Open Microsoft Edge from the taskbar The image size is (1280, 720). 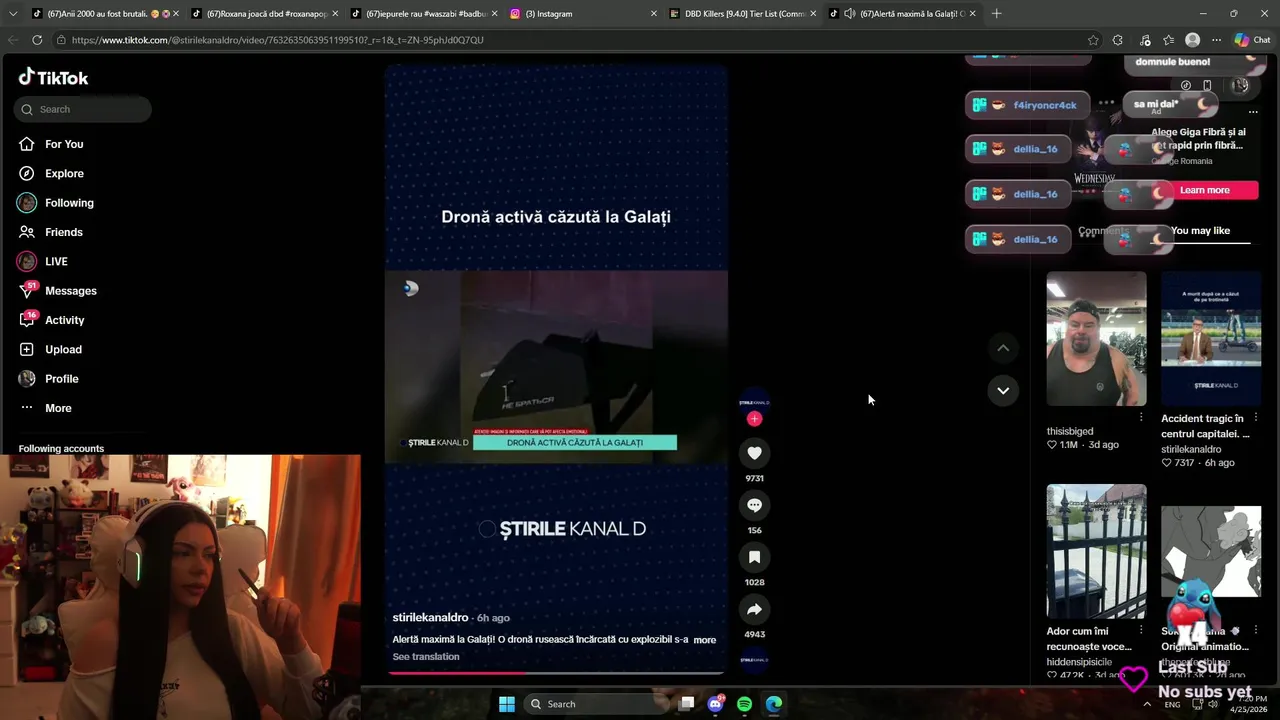point(774,704)
